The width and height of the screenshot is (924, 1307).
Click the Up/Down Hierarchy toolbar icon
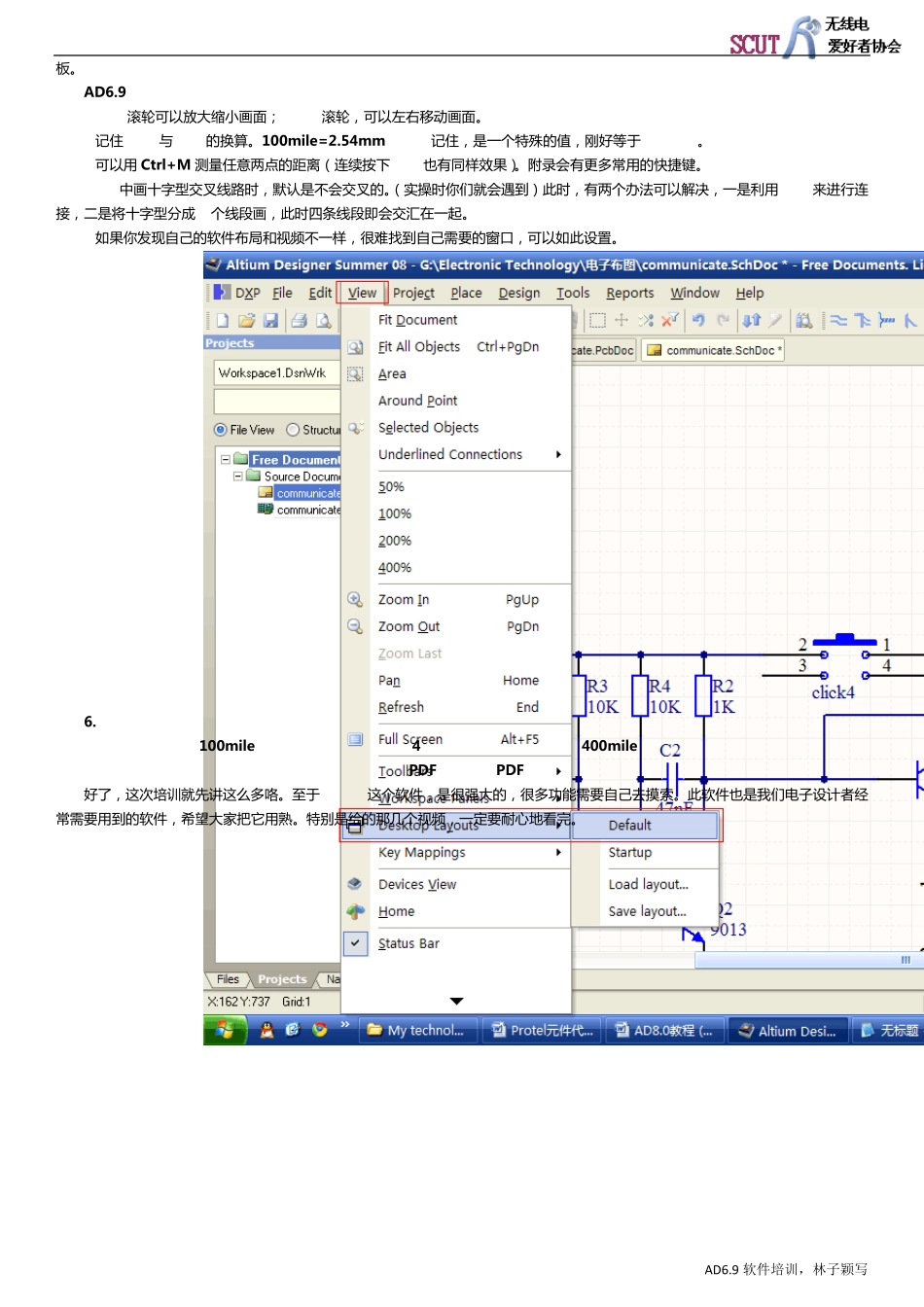point(751,320)
